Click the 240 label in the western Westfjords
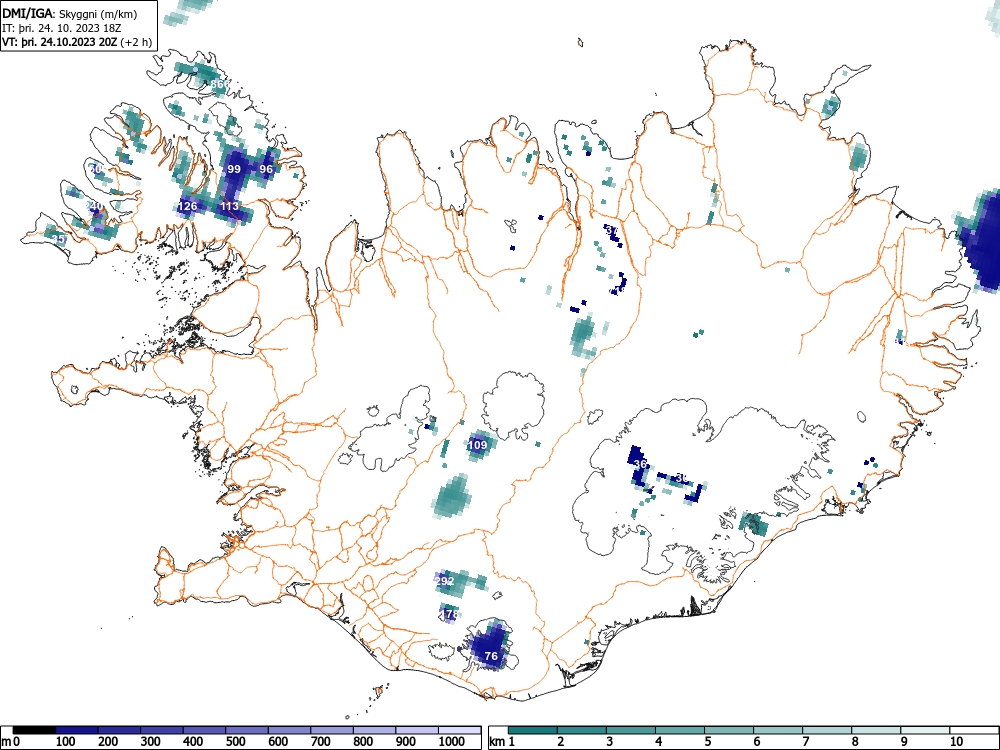 point(94,205)
